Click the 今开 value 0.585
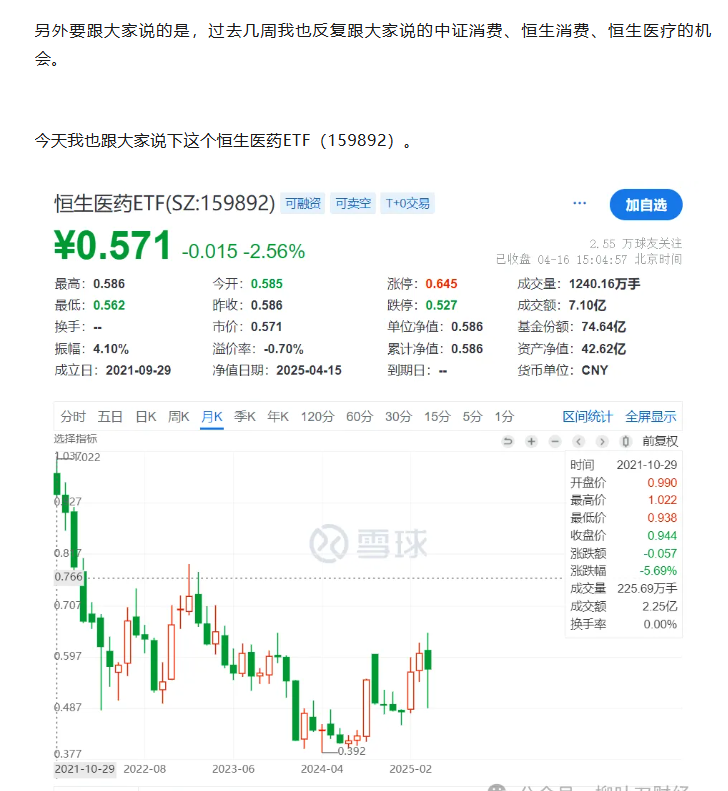 [x=267, y=284]
